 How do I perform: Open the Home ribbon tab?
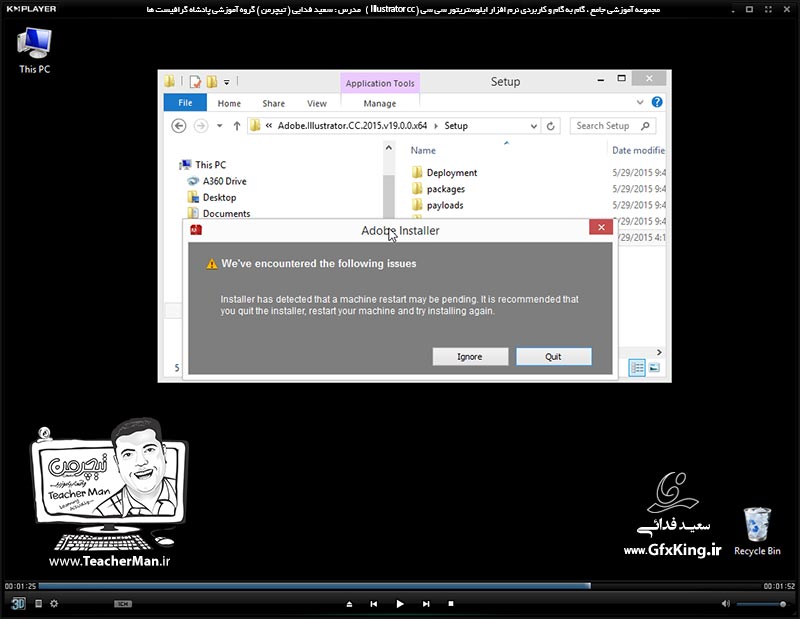(229, 103)
